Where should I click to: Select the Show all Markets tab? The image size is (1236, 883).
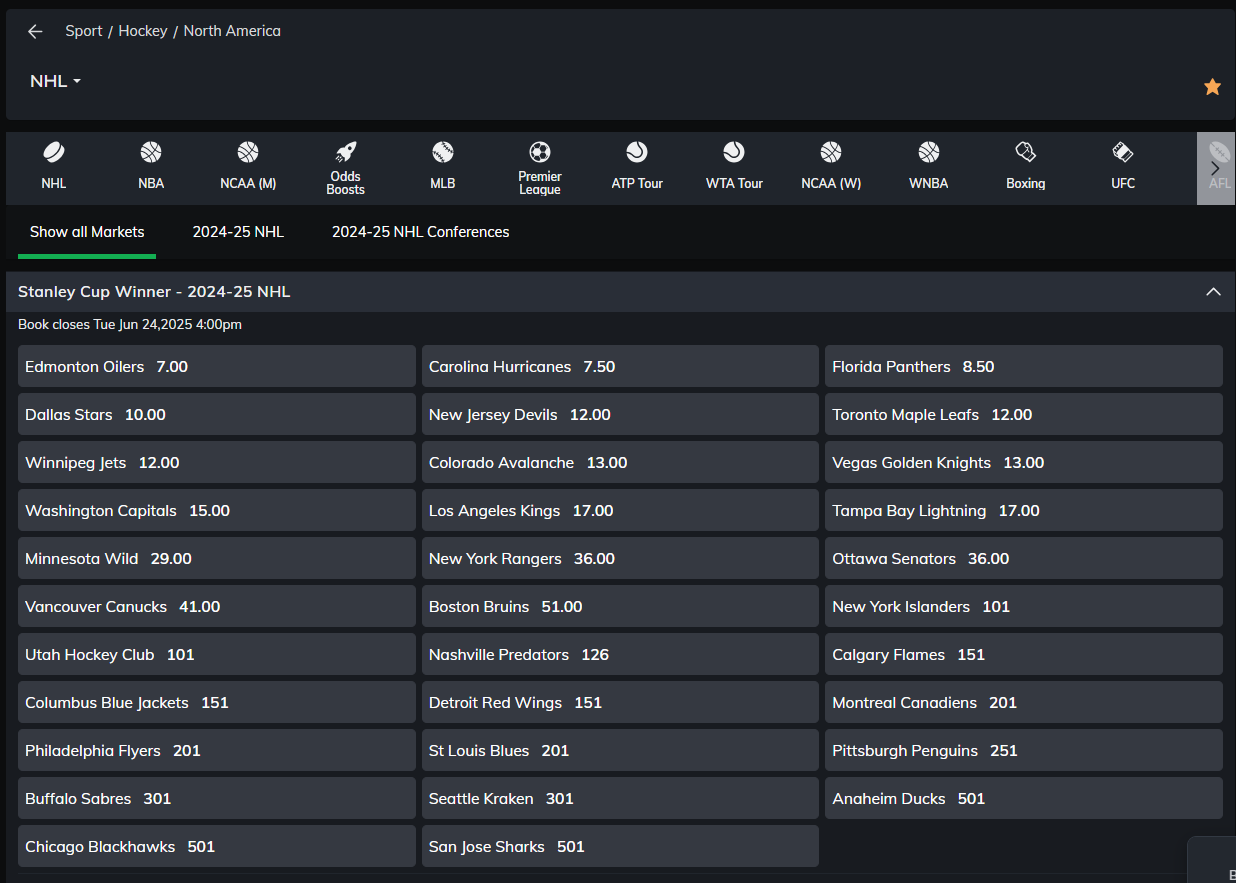(x=87, y=232)
